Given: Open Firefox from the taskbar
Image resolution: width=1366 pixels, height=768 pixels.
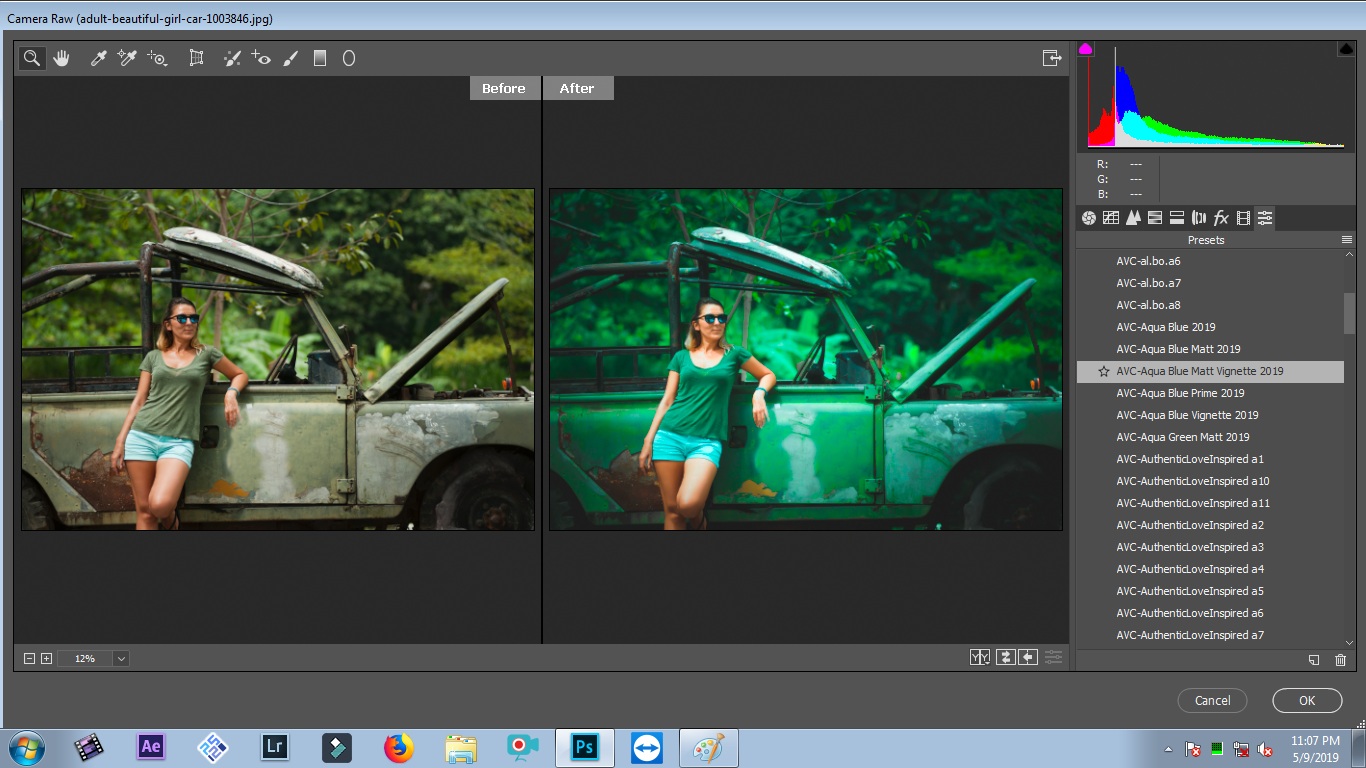Looking at the screenshot, I should coord(399,747).
